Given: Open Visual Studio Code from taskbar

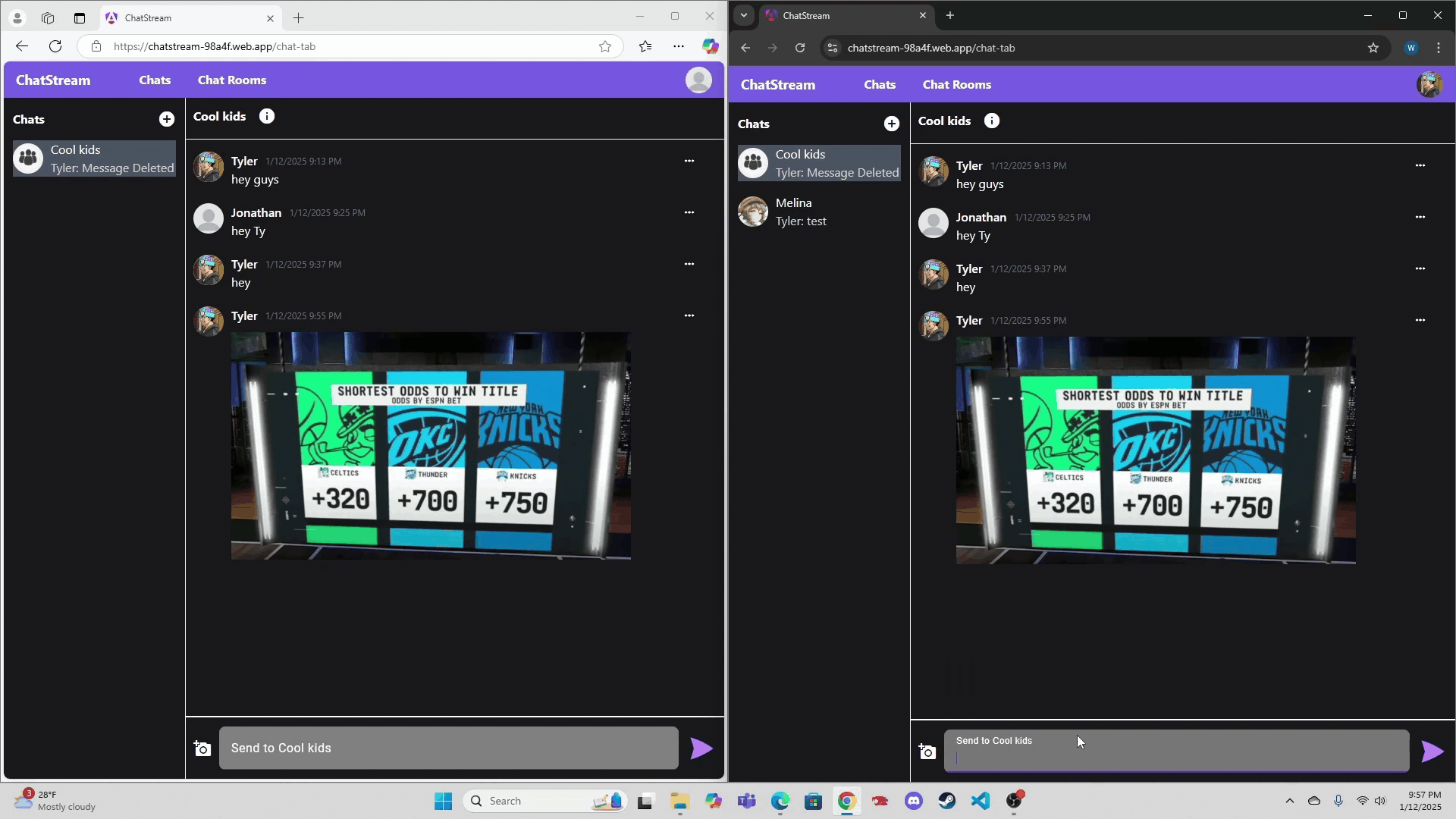Looking at the screenshot, I should 981,801.
